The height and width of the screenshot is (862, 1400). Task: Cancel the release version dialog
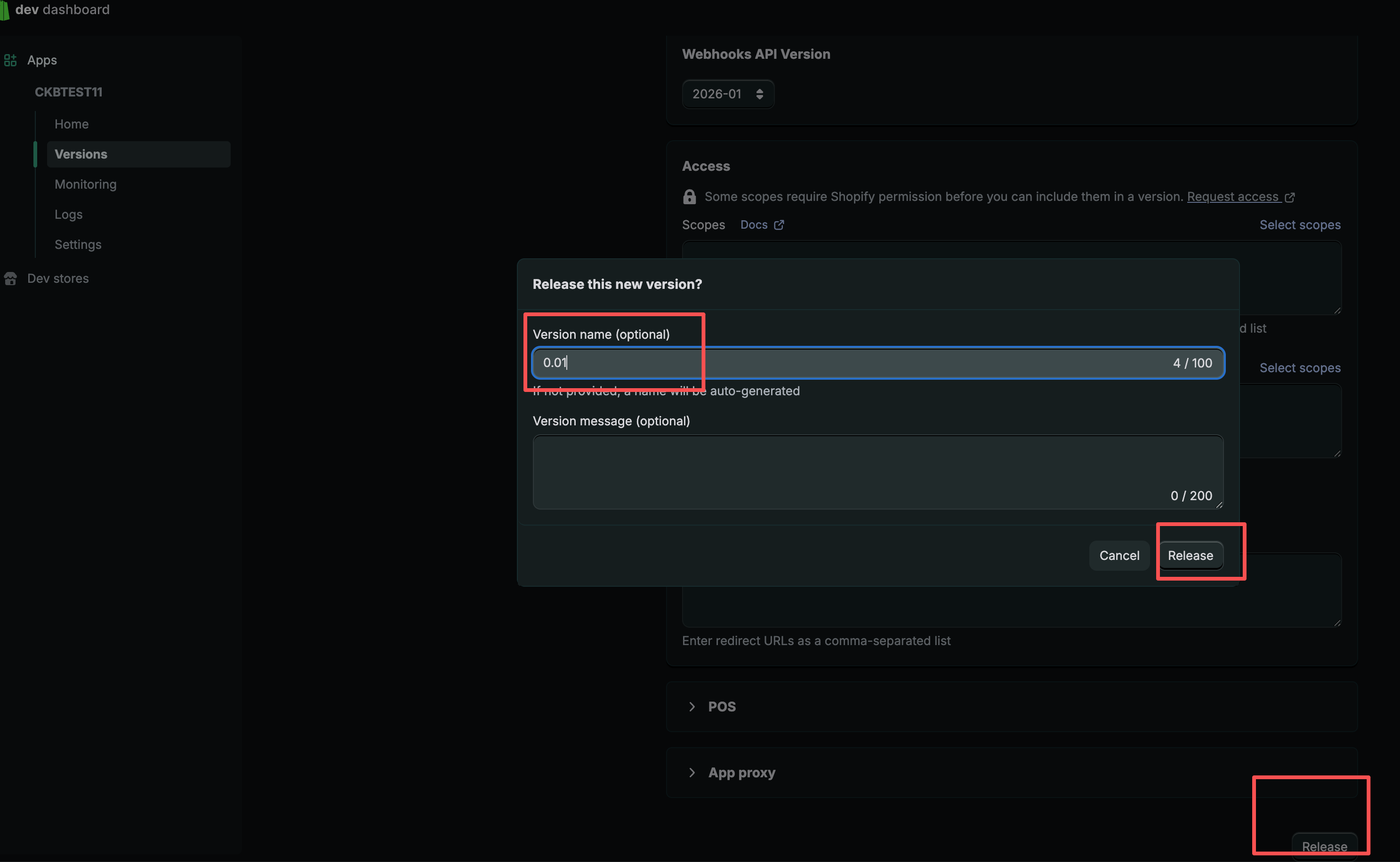pyautogui.click(x=1119, y=555)
